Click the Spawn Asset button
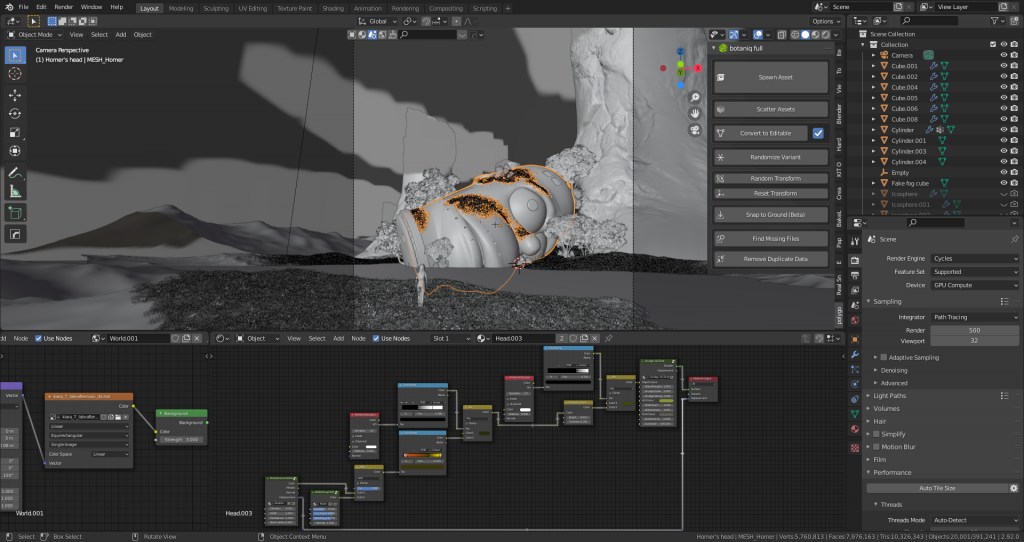1024x542 pixels. [x=771, y=77]
